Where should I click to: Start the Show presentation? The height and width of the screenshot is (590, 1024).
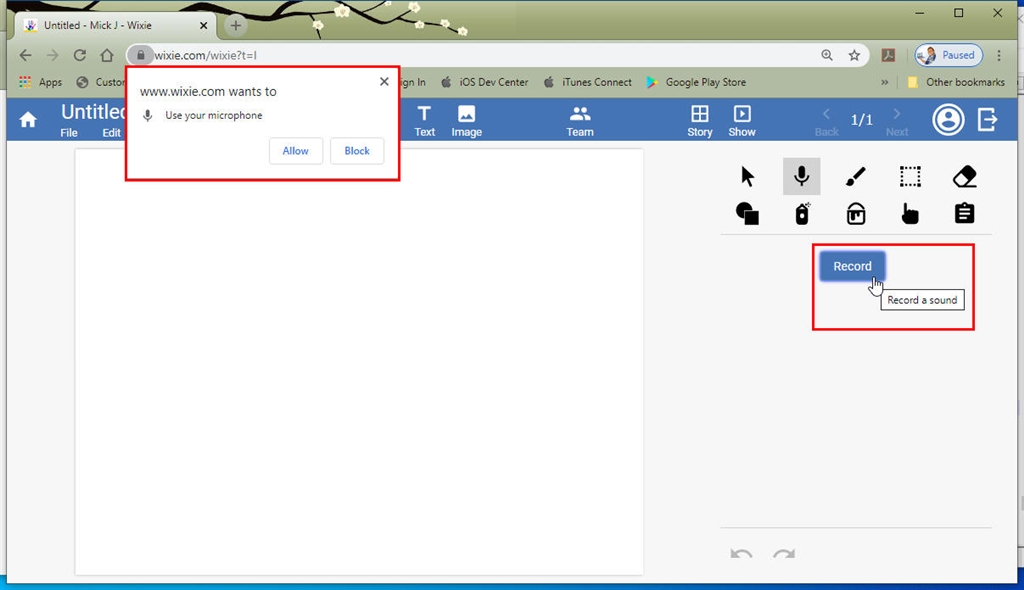click(x=742, y=122)
